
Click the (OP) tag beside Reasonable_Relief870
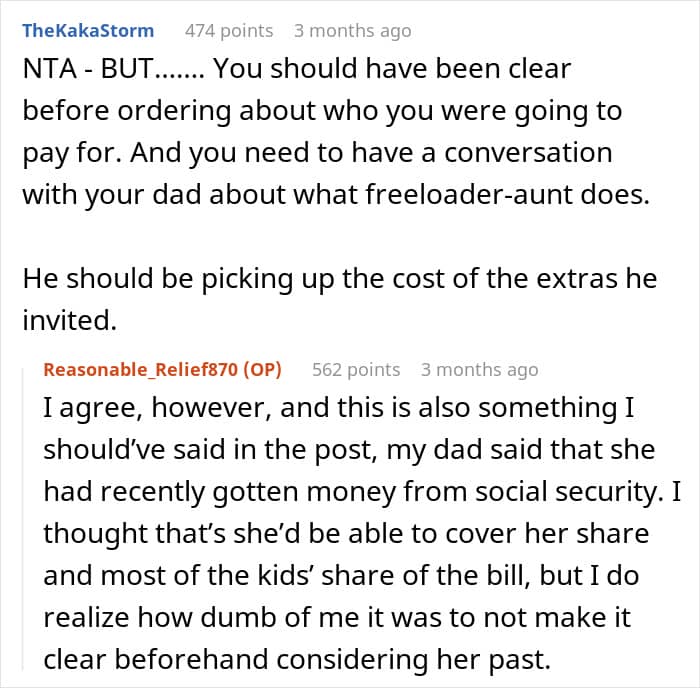262,370
